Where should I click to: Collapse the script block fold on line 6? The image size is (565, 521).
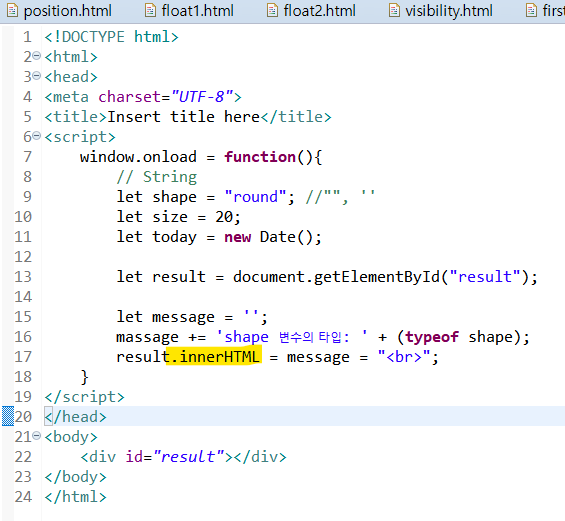pos(36,135)
